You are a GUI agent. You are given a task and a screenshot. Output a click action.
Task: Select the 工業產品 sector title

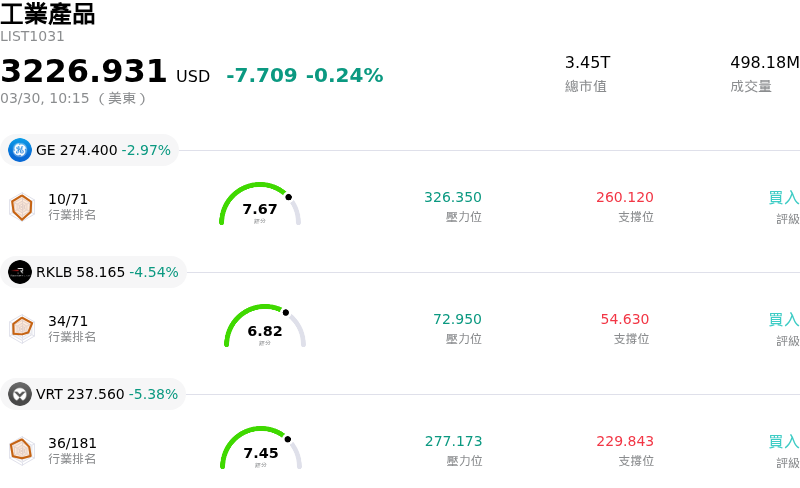pos(48,14)
